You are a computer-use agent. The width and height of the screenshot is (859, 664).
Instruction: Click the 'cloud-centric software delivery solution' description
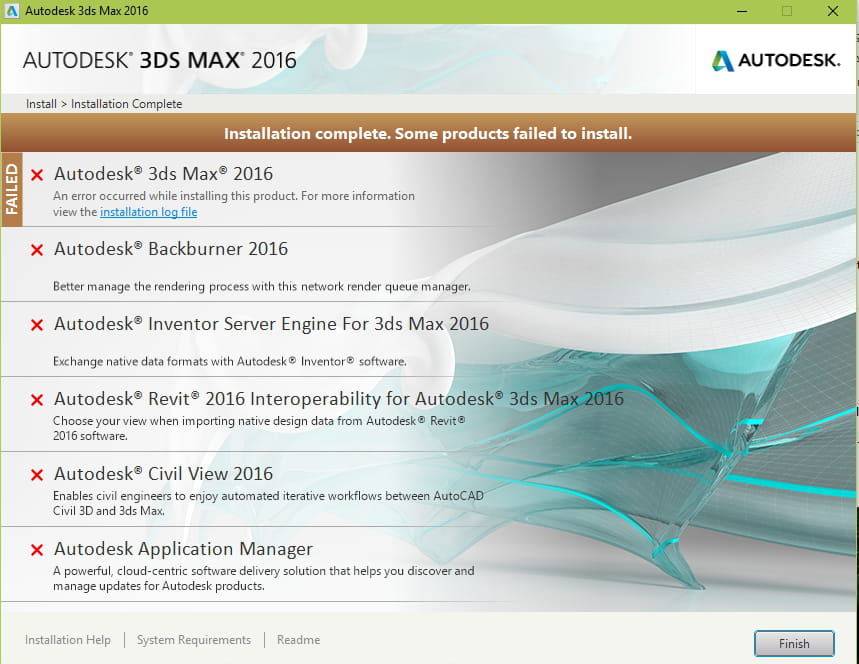[x=264, y=578]
